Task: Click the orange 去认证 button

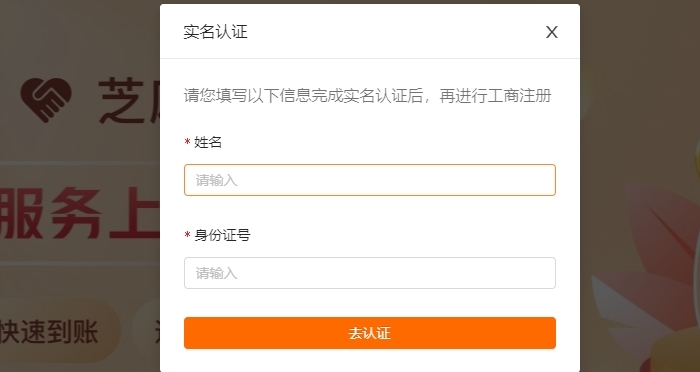Action: pyautogui.click(x=370, y=333)
